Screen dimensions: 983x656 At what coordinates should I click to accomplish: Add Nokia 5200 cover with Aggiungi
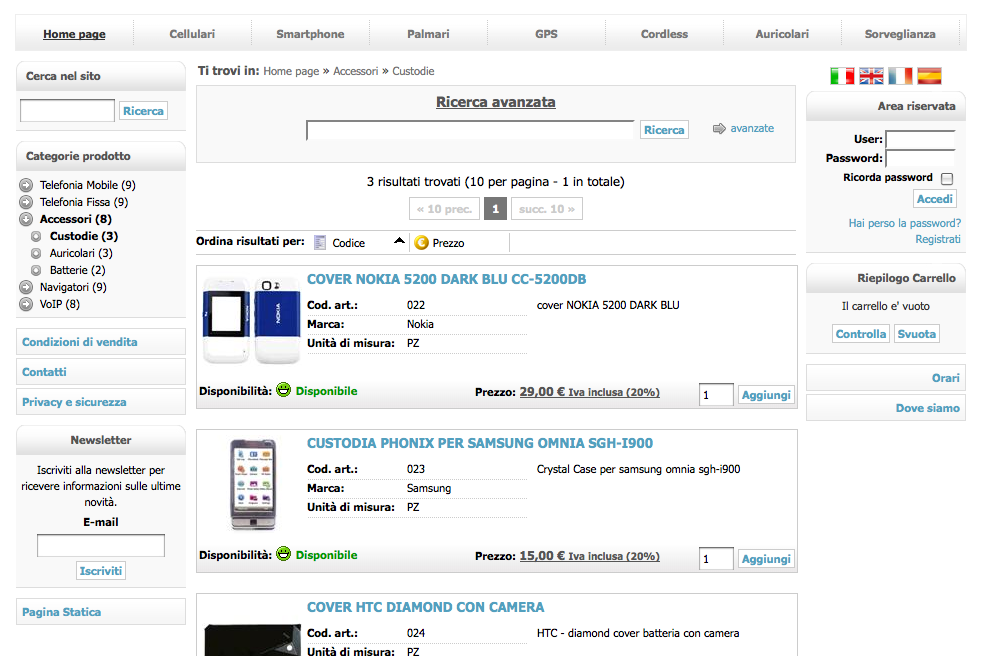tap(766, 394)
